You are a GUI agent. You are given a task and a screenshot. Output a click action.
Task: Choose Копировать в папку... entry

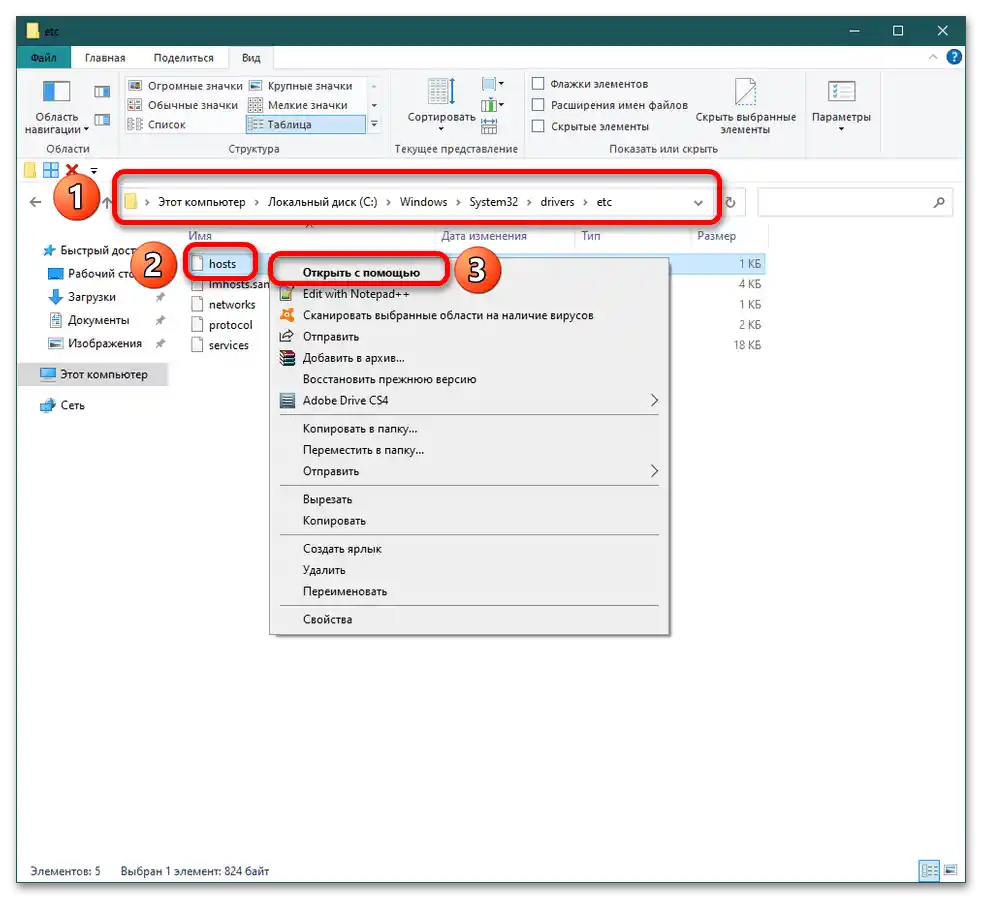tap(359, 429)
